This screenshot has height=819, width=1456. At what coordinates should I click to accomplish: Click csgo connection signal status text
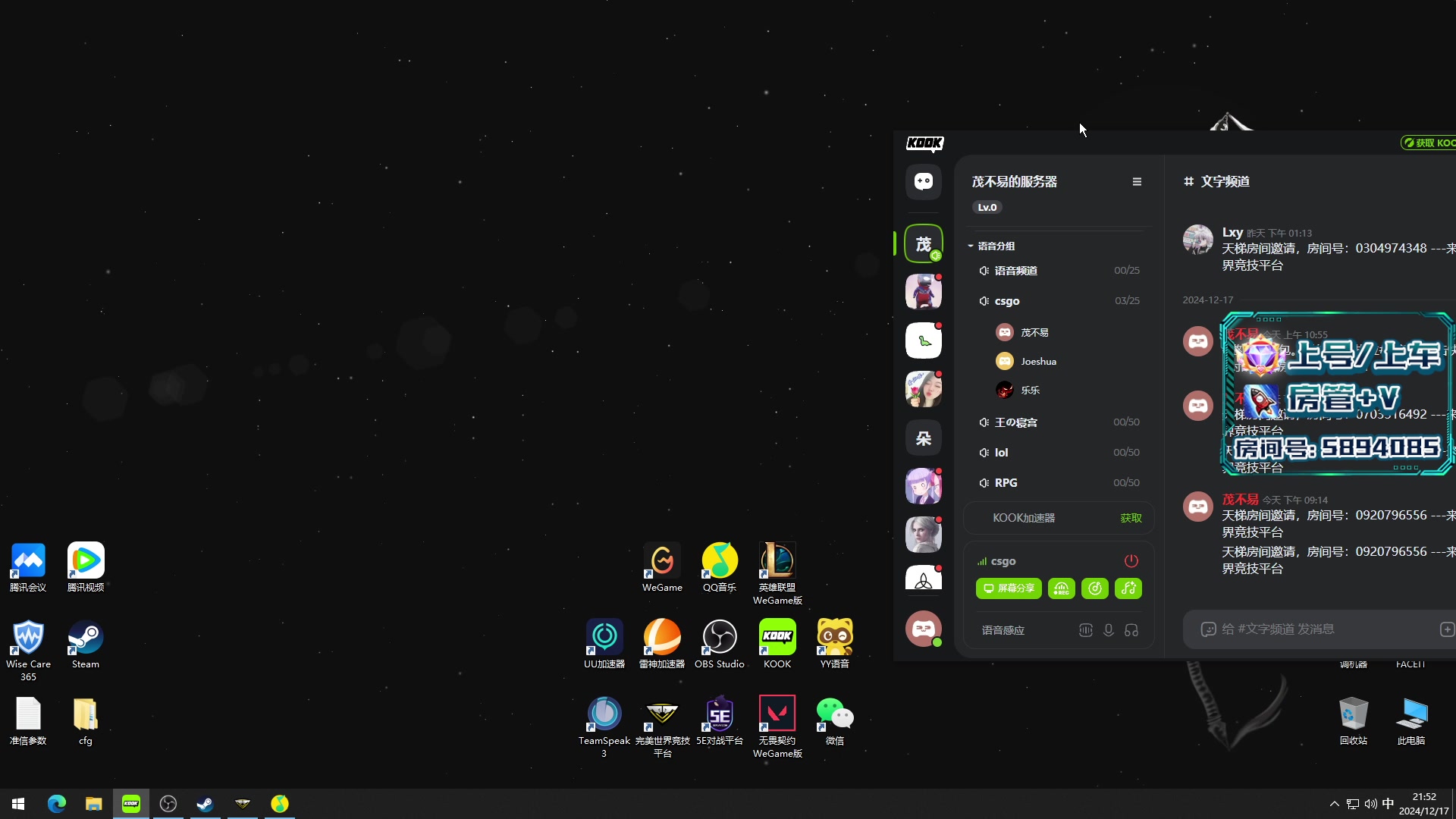(996, 562)
